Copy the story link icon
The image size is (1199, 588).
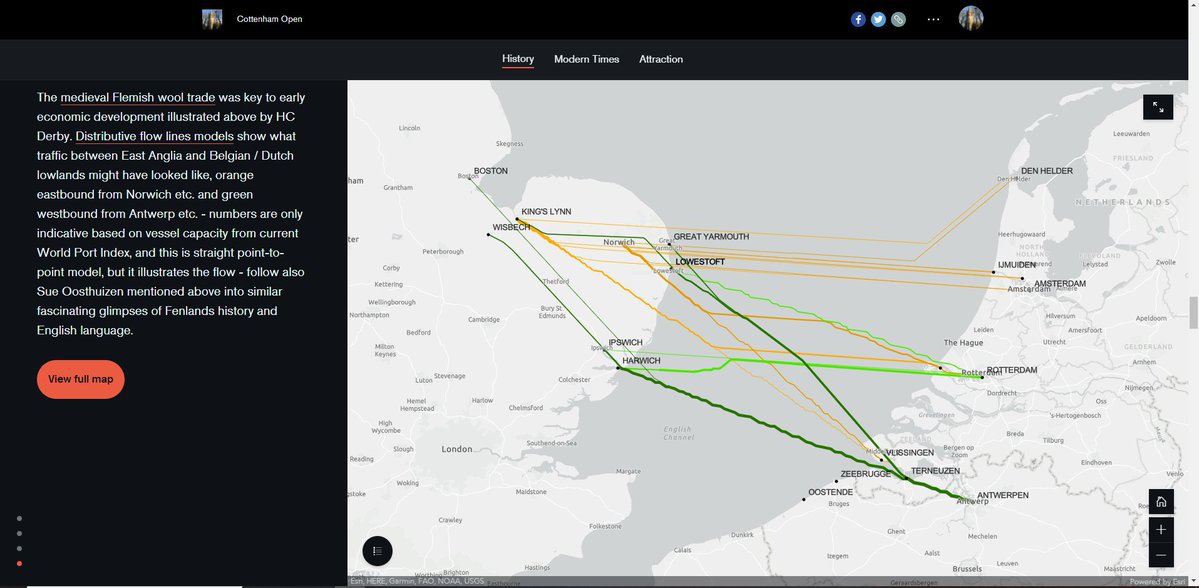898,19
